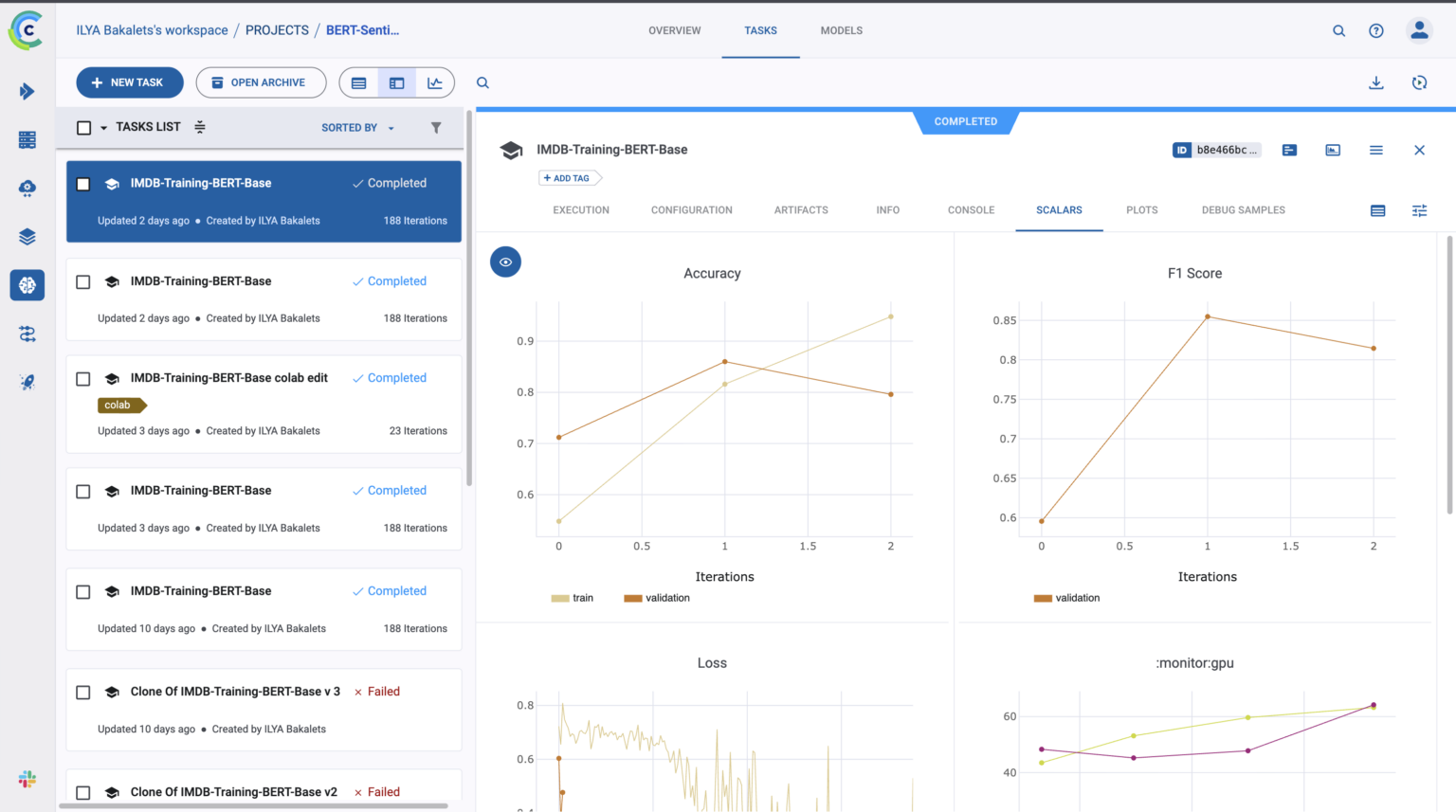Go to PROJECTS breadcrumb link

(277, 30)
